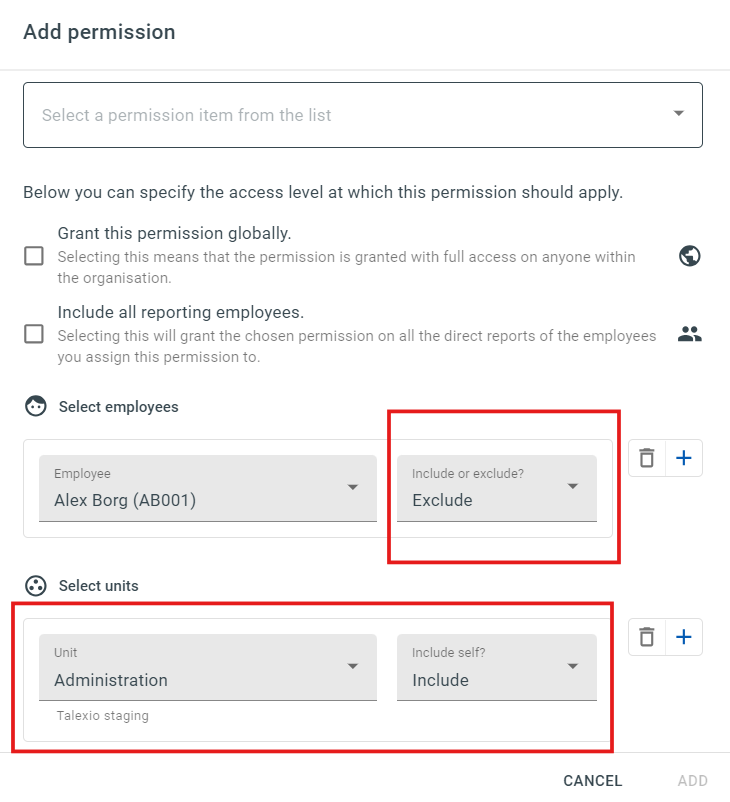Add another unit row with plus icon

click(684, 637)
